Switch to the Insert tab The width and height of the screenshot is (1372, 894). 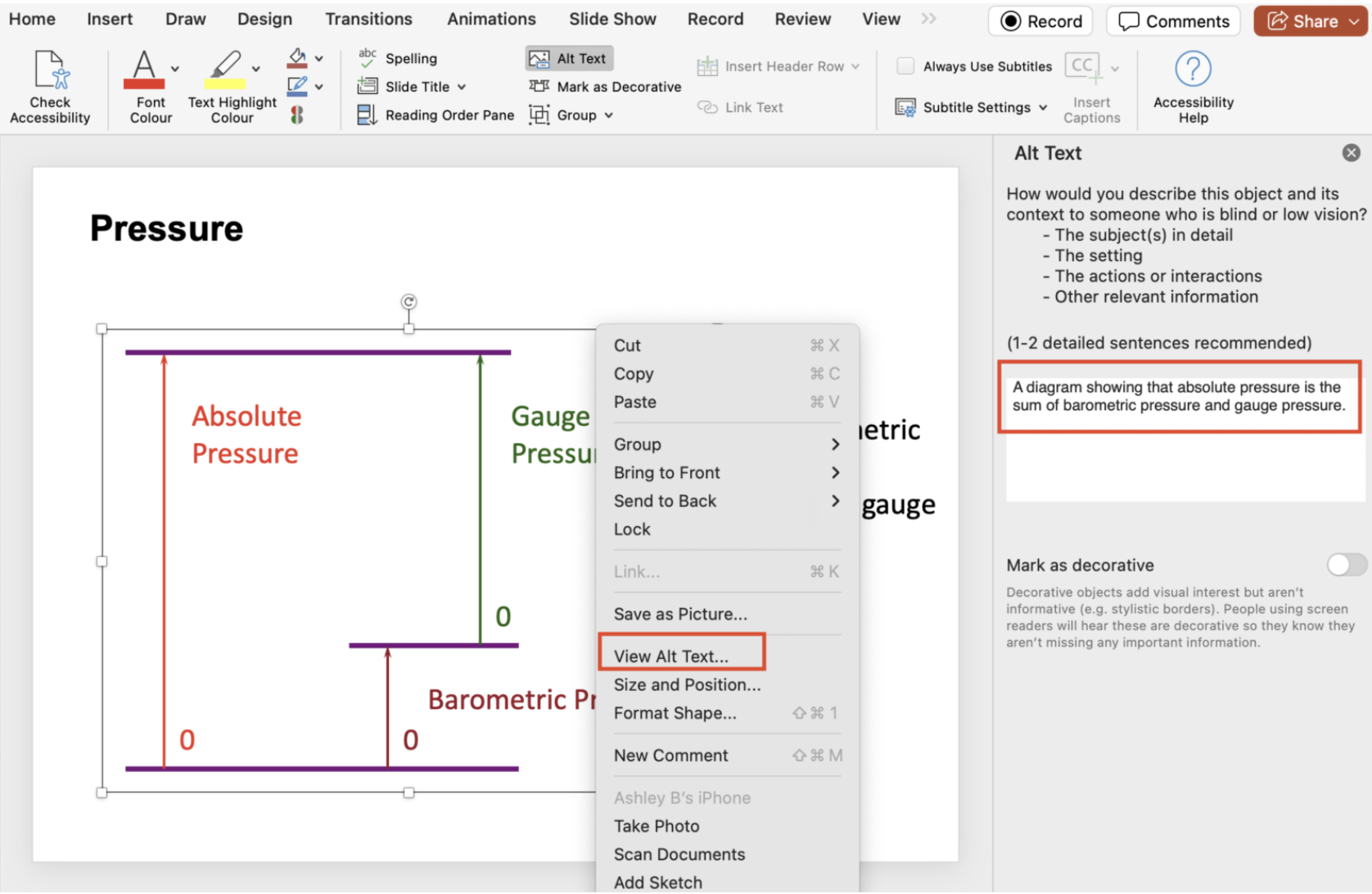(x=110, y=19)
